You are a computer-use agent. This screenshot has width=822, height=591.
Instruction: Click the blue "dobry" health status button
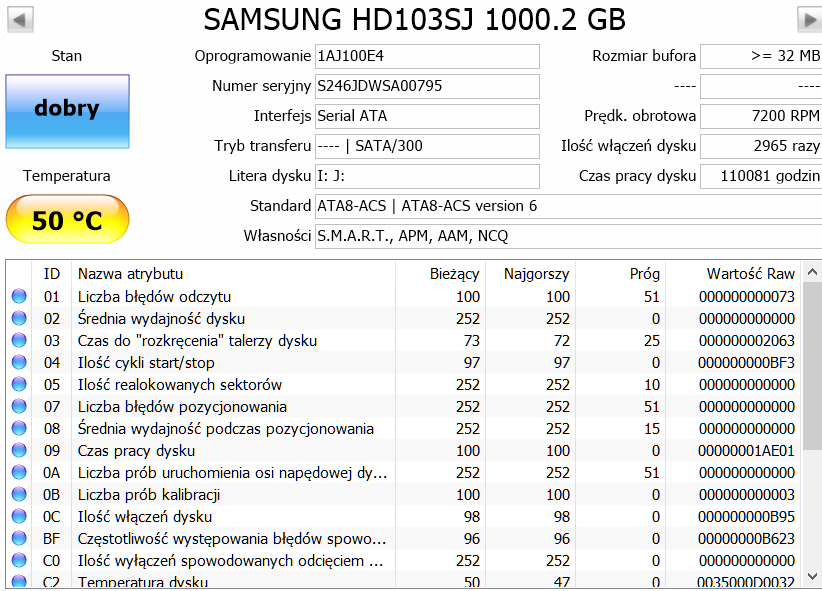coord(67,110)
